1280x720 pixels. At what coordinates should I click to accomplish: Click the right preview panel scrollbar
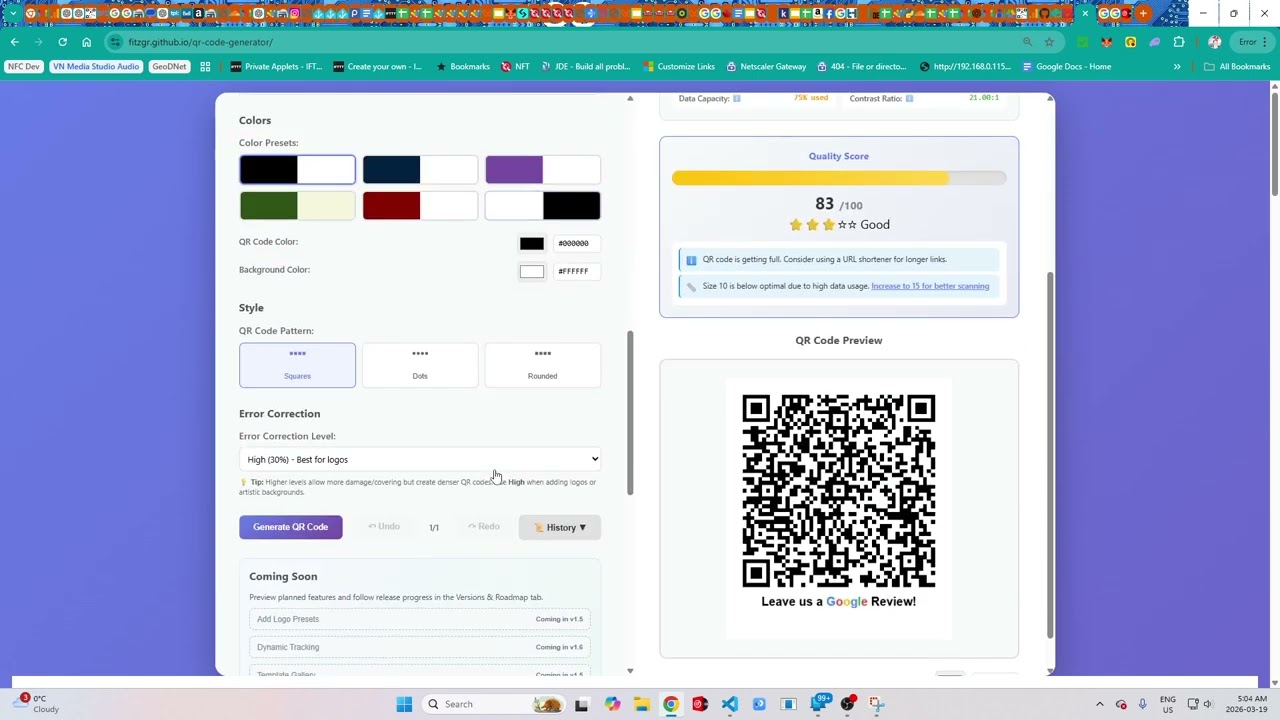point(1049,455)
